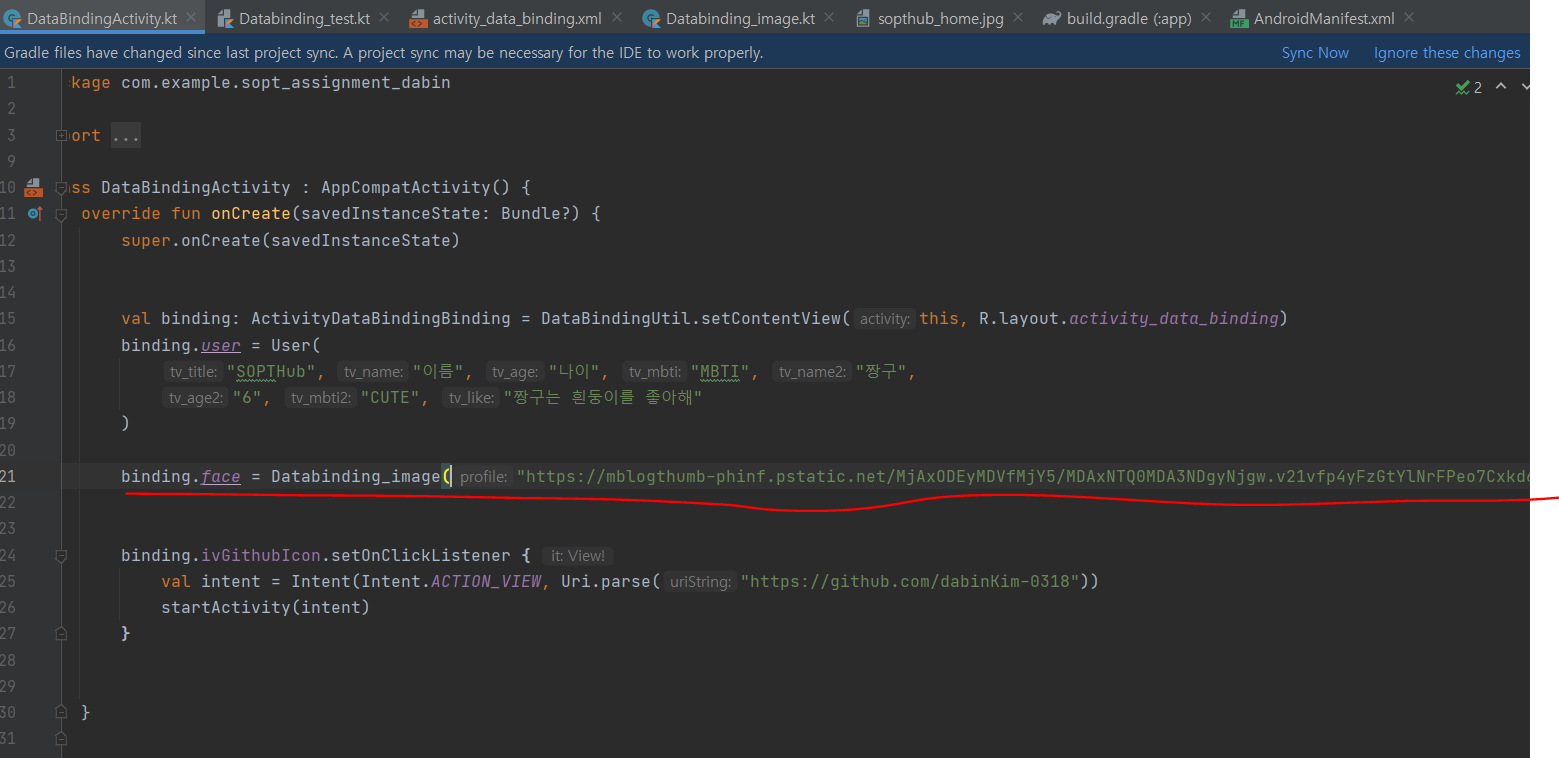Click the fold end marker on line 27
Image resolution: width=1559 pixels, height=758 pixels.
[x=62, y=633]
